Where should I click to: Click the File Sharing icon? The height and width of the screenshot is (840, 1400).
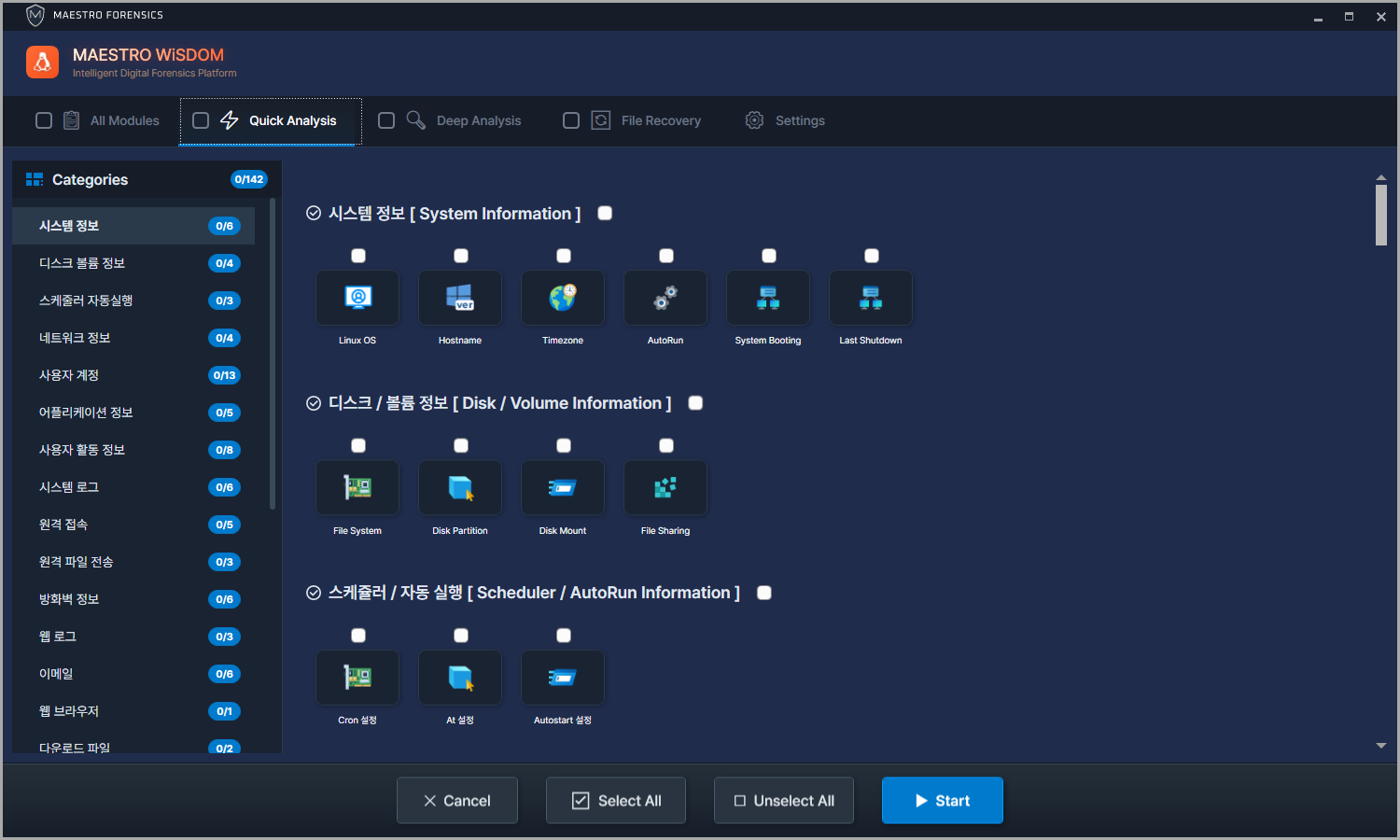tap(665, 488)
